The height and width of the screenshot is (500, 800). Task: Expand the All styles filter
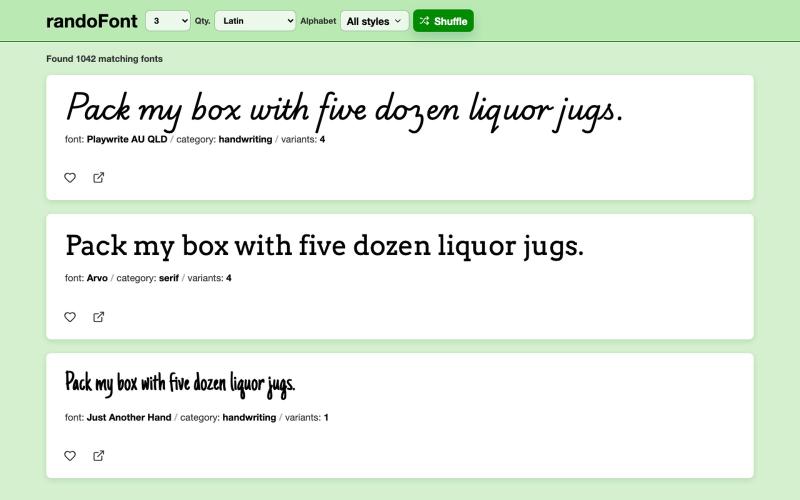[374, 21]
